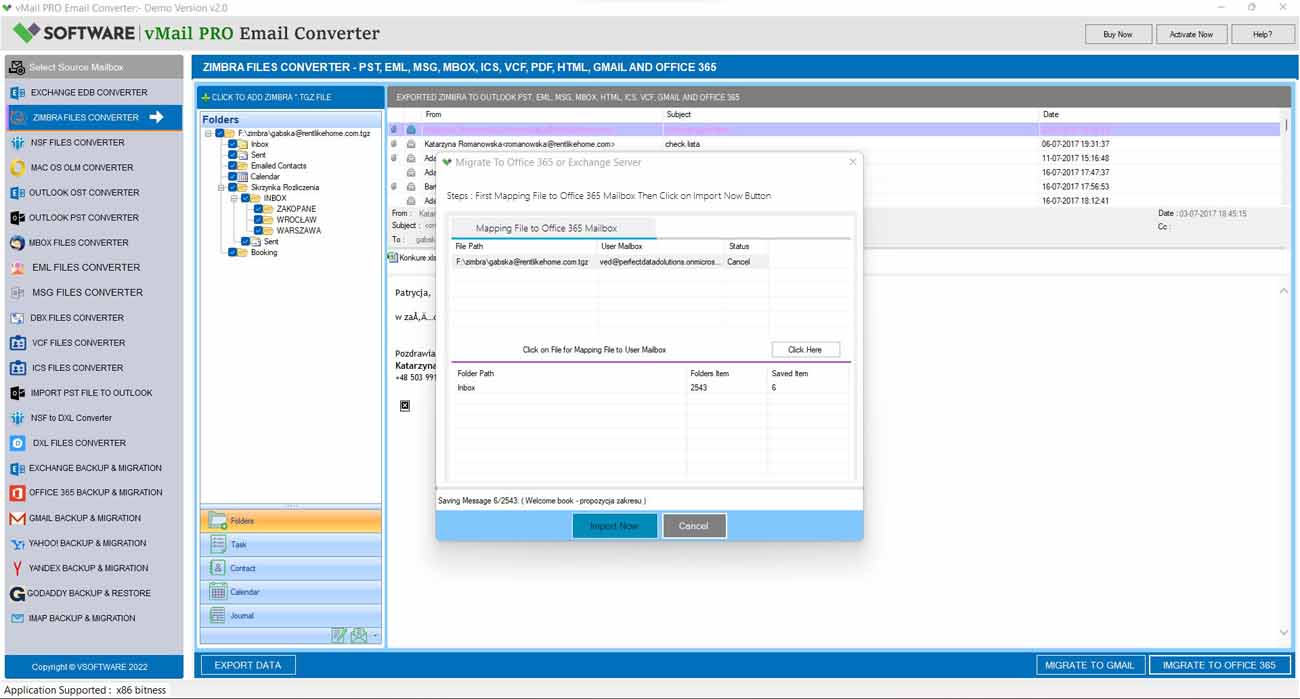Image resolution: width=1300 pixels, height=699 pixels.
Task: Open Mac OS OLM Converter
Action: click(93, 167)
